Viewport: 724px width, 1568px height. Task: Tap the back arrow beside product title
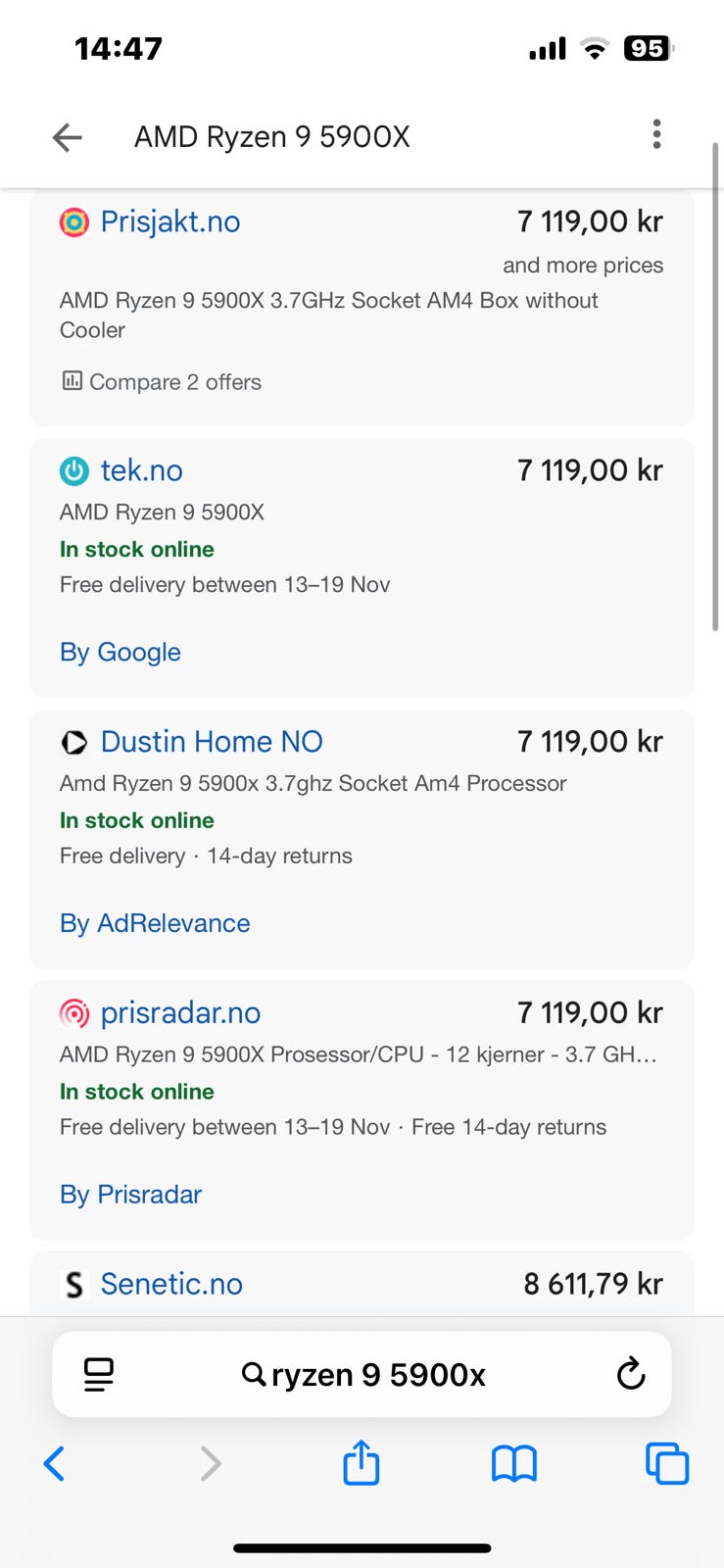67,137
